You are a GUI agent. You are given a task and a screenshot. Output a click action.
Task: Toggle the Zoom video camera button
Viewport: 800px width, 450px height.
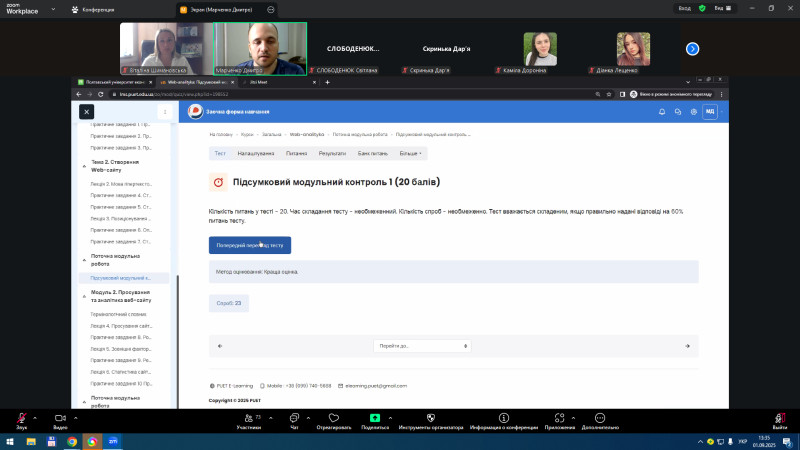tap(59, 417)
